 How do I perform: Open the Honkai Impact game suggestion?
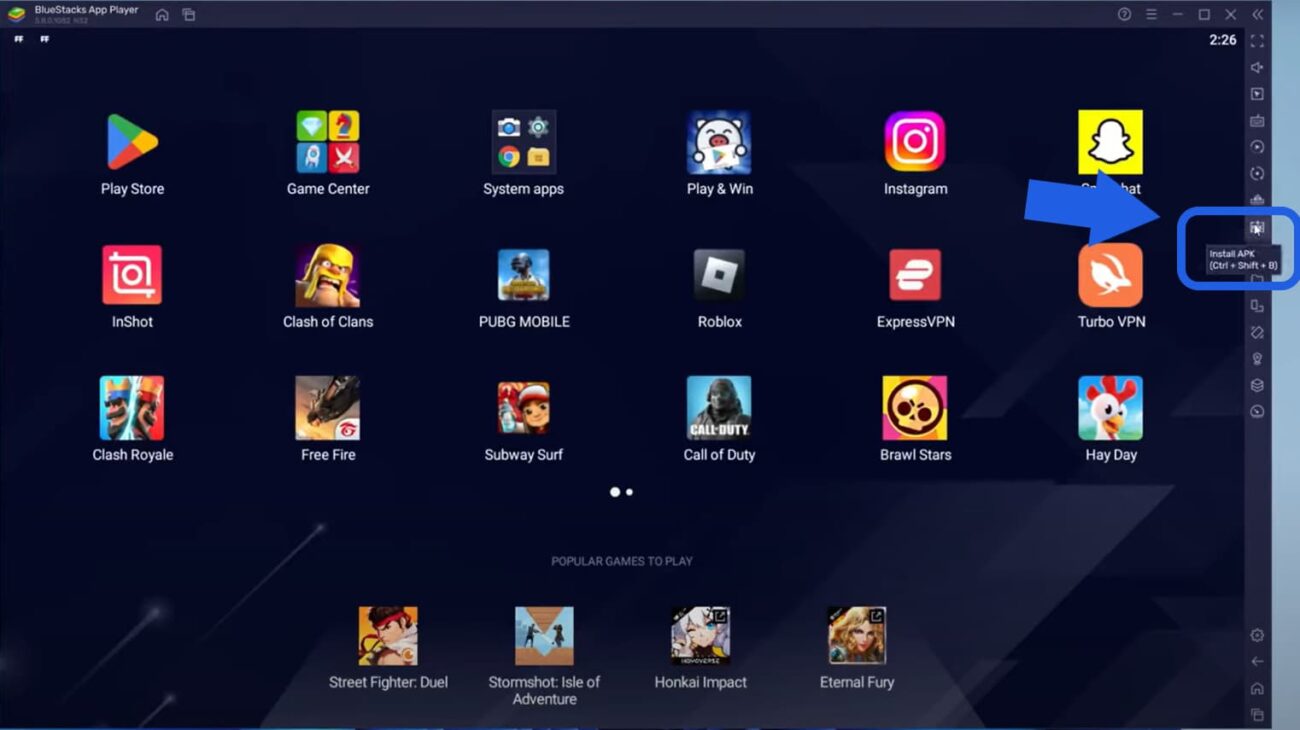[700, 637]
